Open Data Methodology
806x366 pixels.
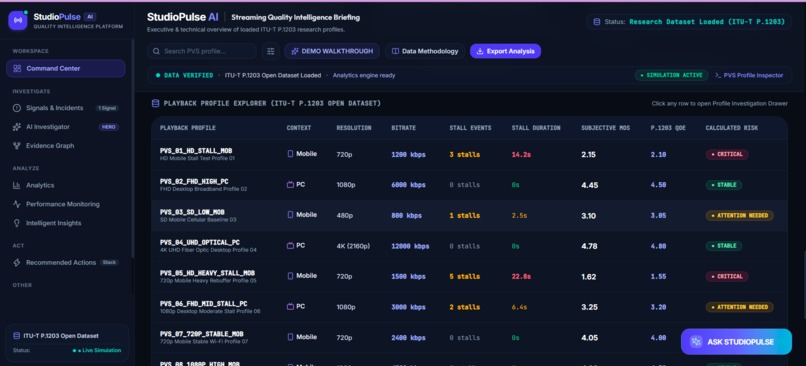[x=425, y=51]
